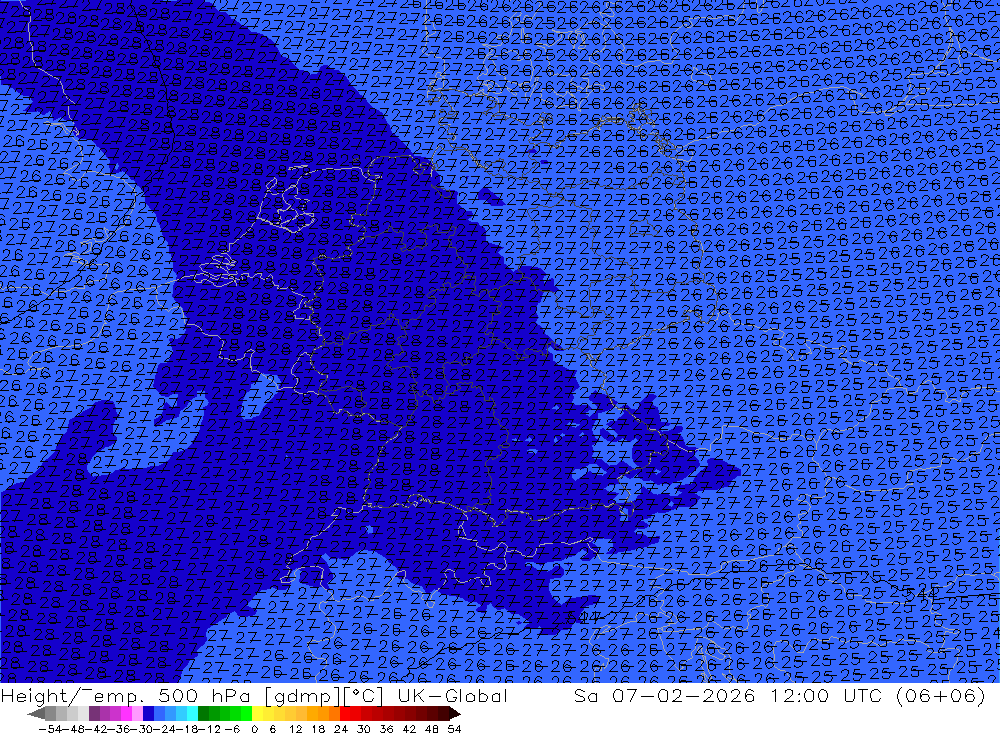Click the 'Sa 07-02-2026' date text
The image size is (1000, 733).
(665, 696)
